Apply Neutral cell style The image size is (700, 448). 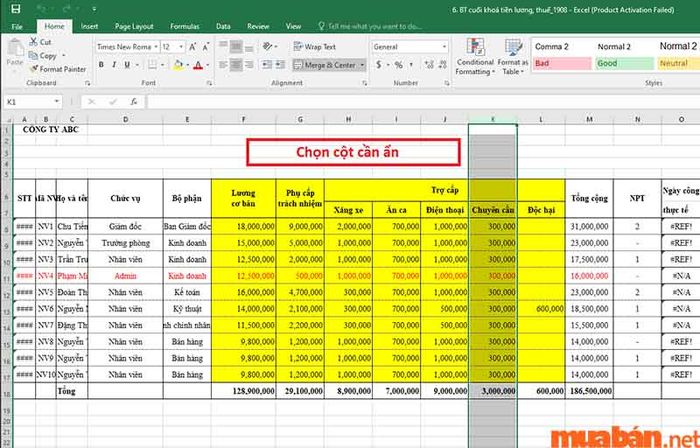coord(679,63)
